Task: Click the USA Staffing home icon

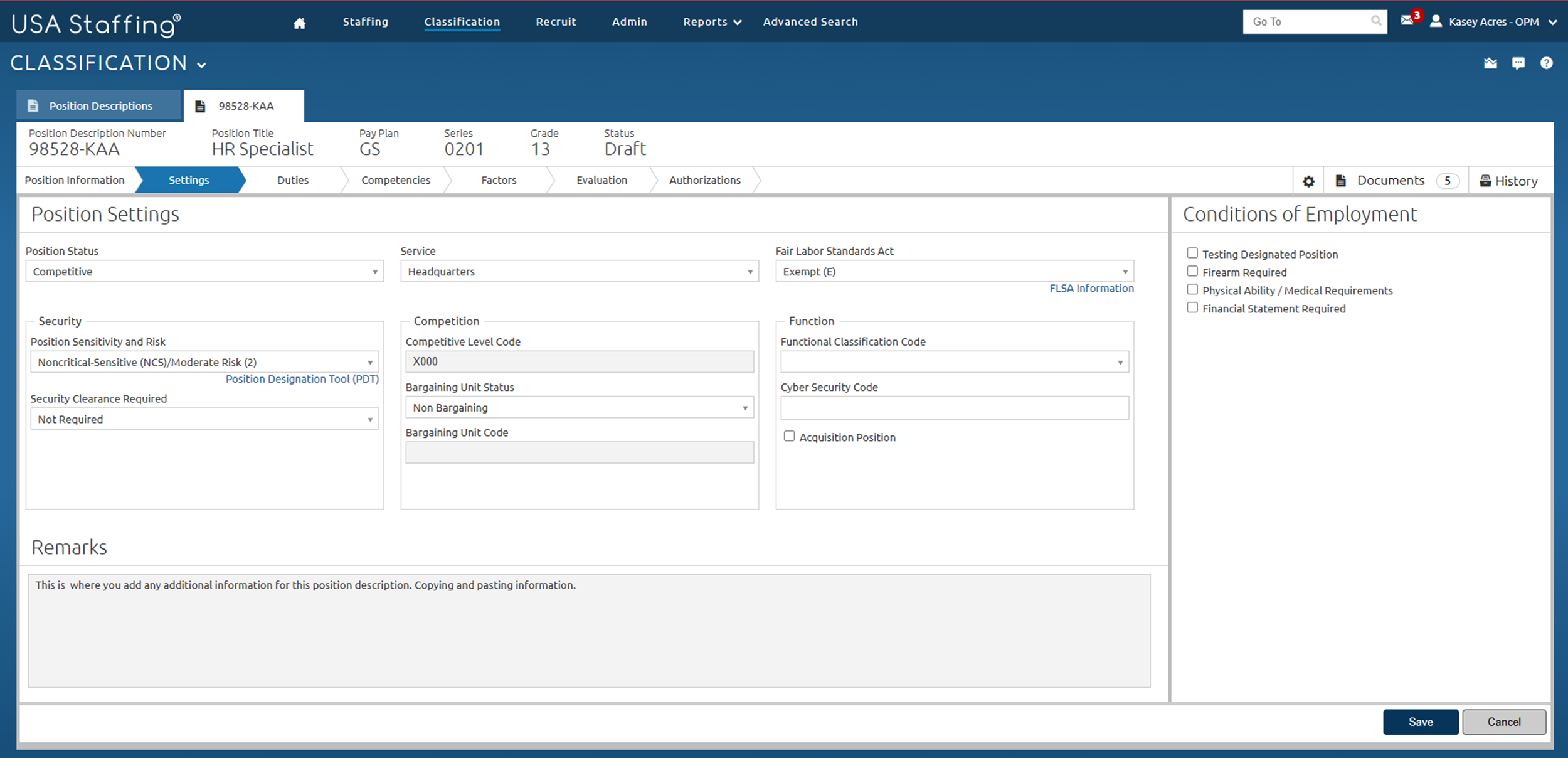Action: click(x=299, y=21)
